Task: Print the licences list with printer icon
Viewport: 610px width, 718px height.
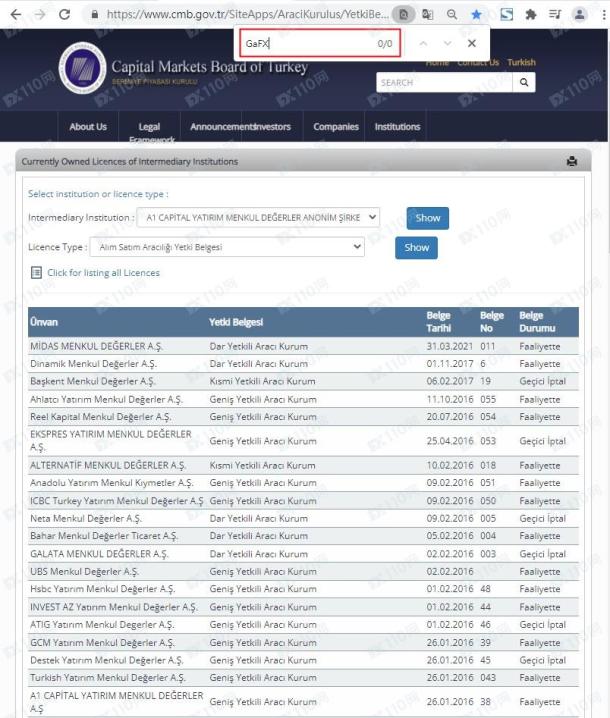Action: pos(572,161)
